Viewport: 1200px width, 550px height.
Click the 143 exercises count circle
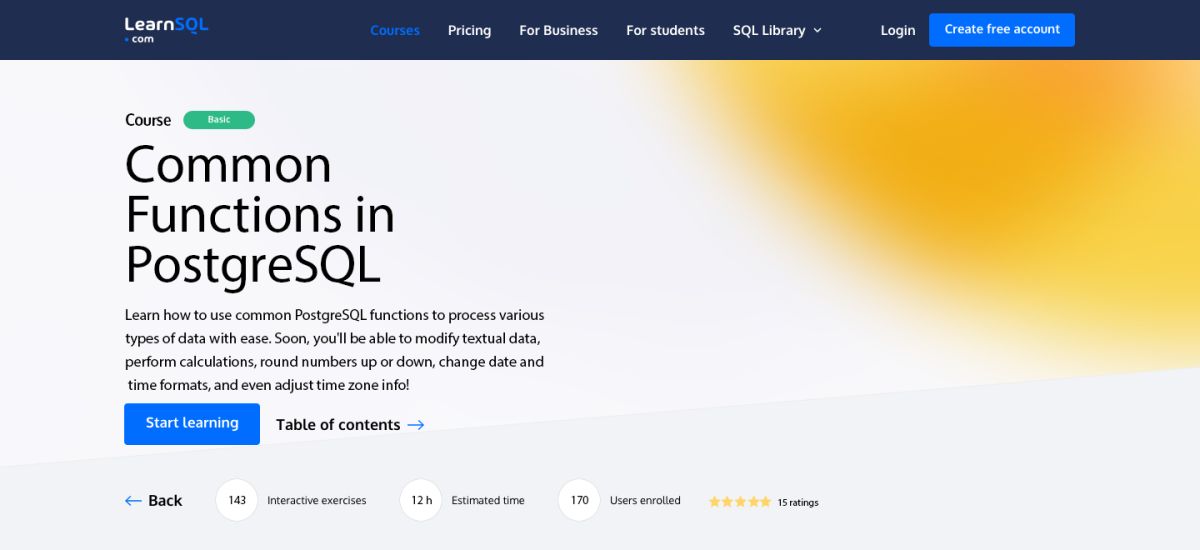[237, 500]
